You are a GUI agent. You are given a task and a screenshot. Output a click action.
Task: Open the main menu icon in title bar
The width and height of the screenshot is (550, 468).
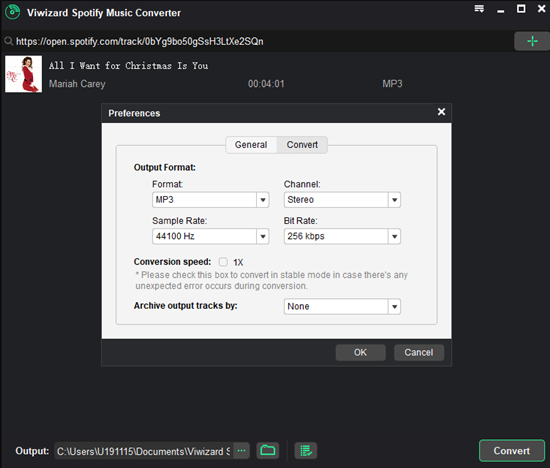click(x=479, y=8)
